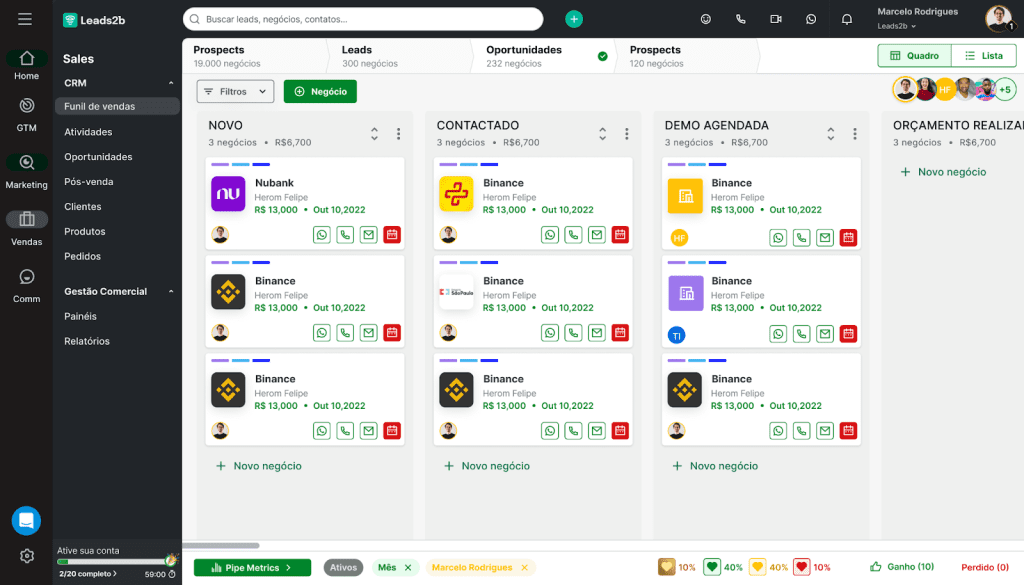Add Novo negócio in CONTACTADO column
This screenshot has height=585, width=1024.
[487, 466]
